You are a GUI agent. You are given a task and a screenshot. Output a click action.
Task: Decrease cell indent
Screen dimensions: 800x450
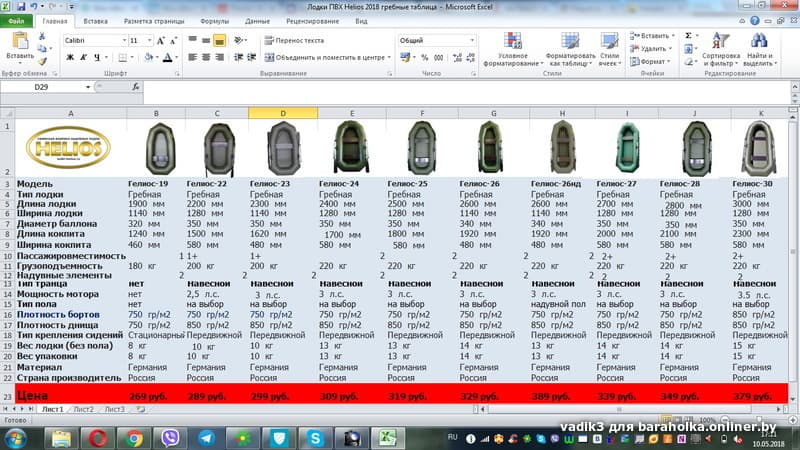[238, 57]
